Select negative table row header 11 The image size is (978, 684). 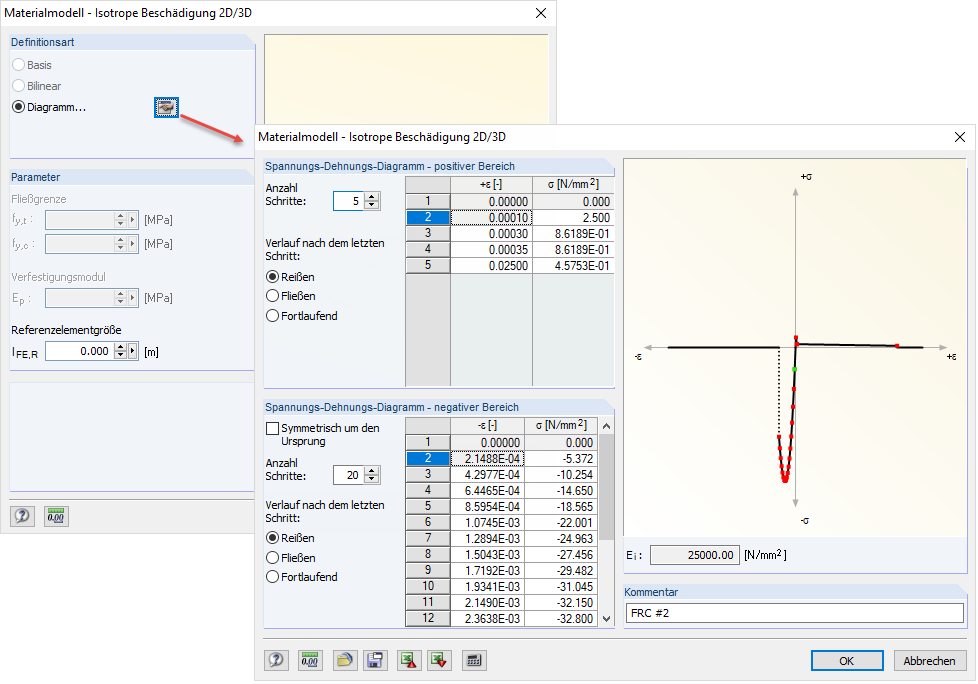click(x=428, y=602)
